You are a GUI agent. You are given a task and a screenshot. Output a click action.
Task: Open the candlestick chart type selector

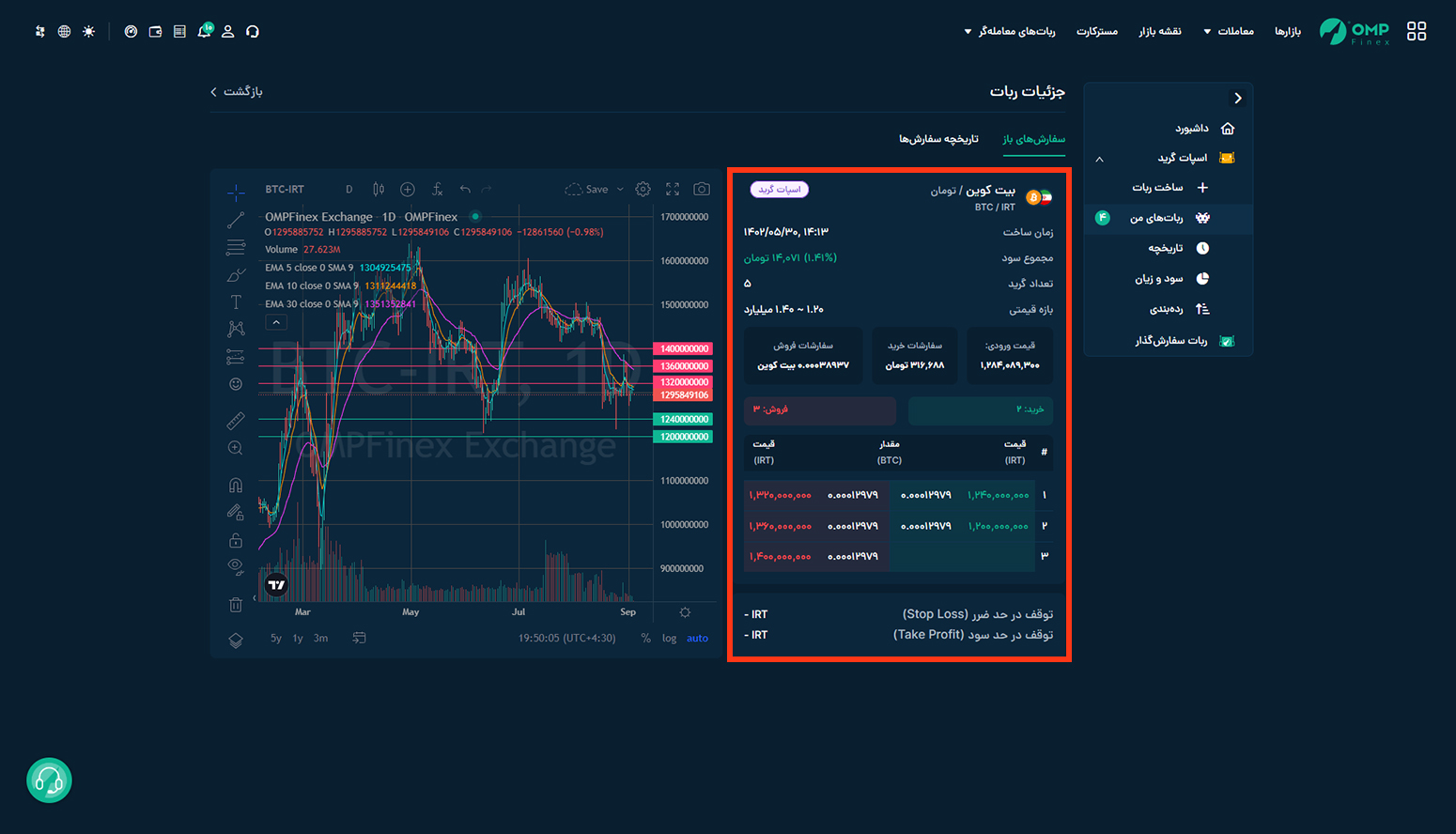(378, 189)
